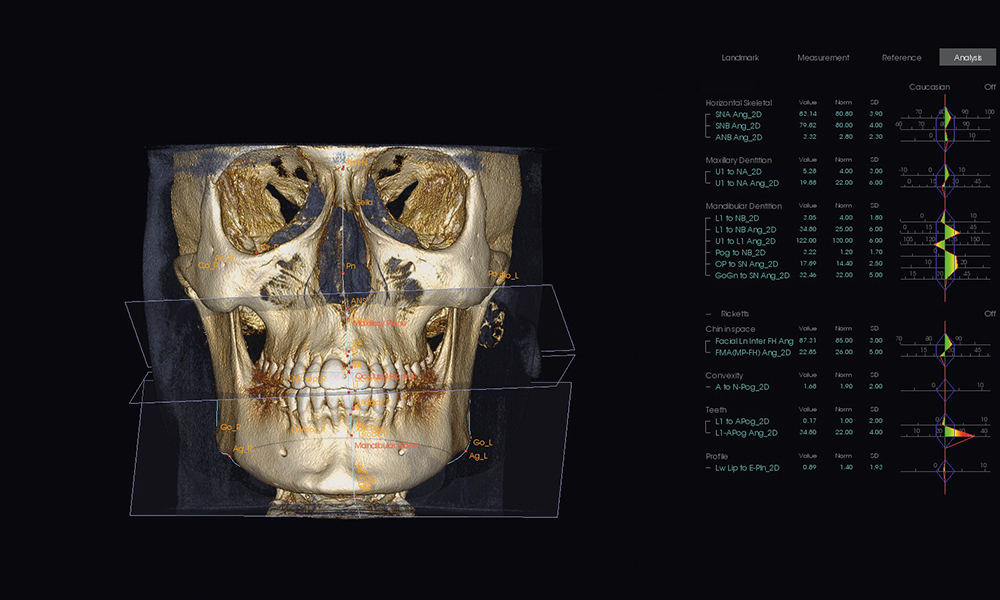Toggle the Caucasian analysis Off switch
The width and height of the screenshot is (1000, 600).
[989, 87]
